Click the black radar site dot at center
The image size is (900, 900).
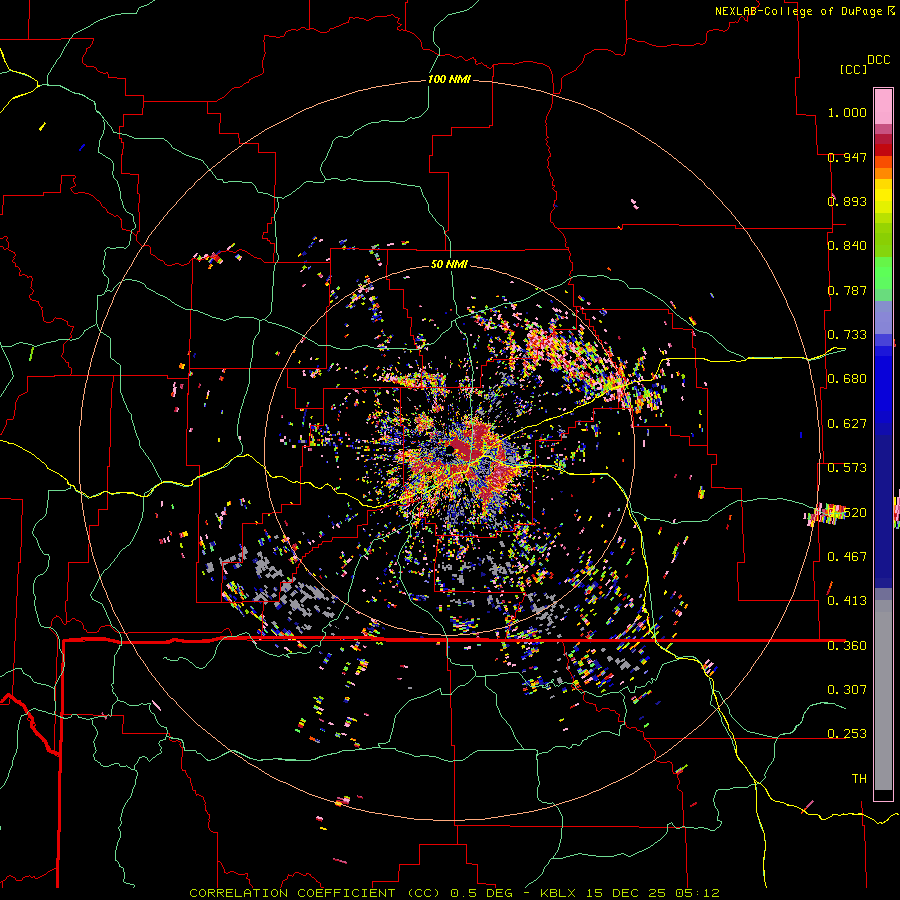click(x=451, y=449)
